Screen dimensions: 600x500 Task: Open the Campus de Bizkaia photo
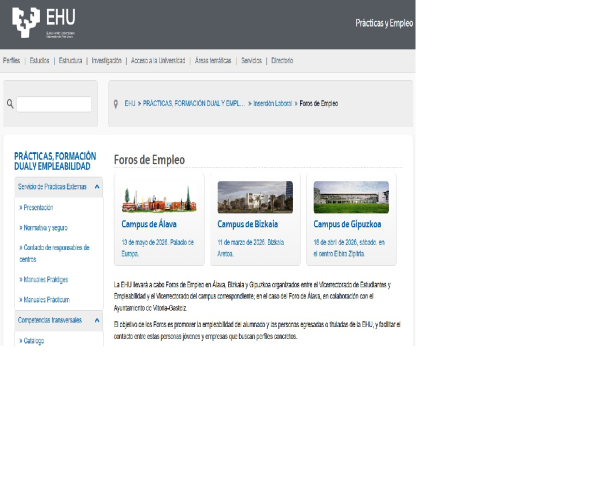255,197
